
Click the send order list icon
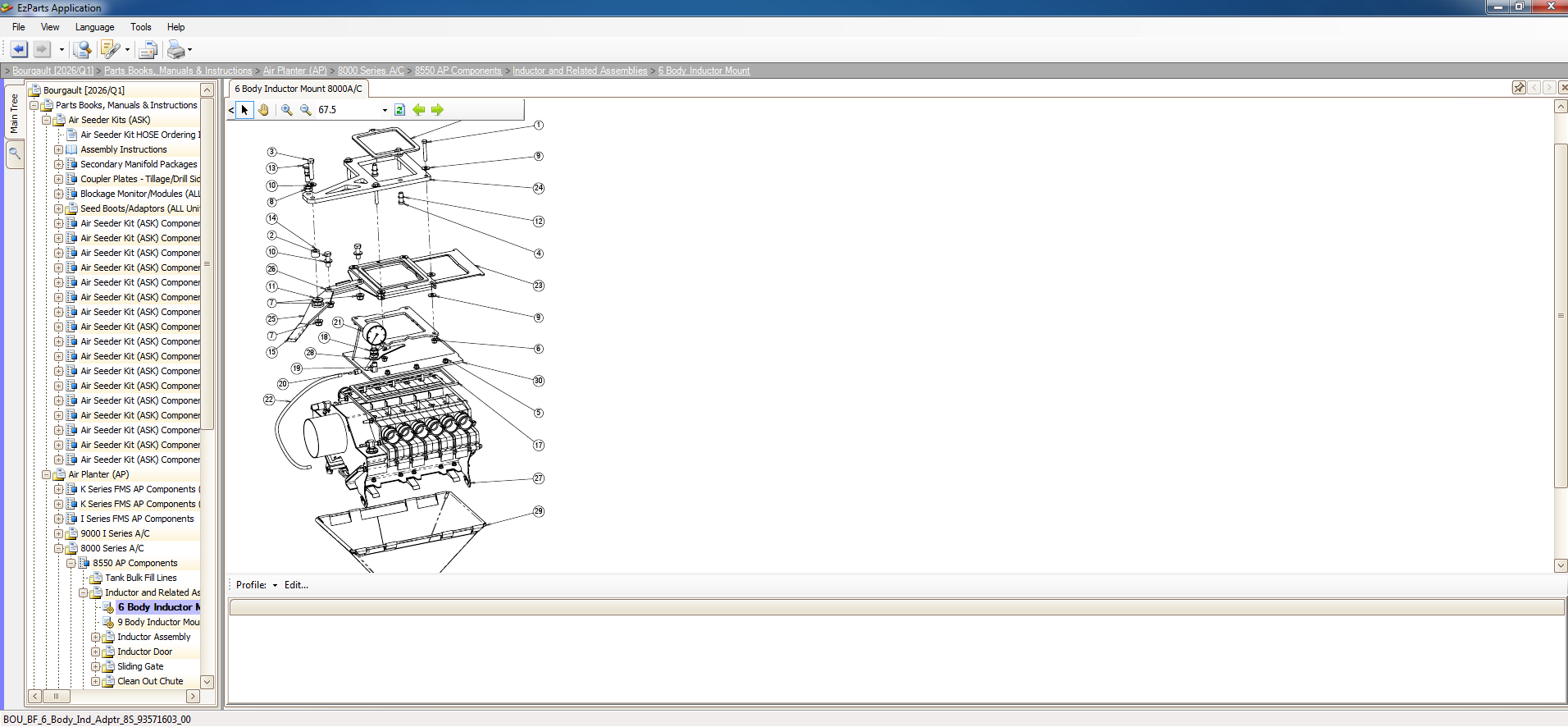(148, 50)
